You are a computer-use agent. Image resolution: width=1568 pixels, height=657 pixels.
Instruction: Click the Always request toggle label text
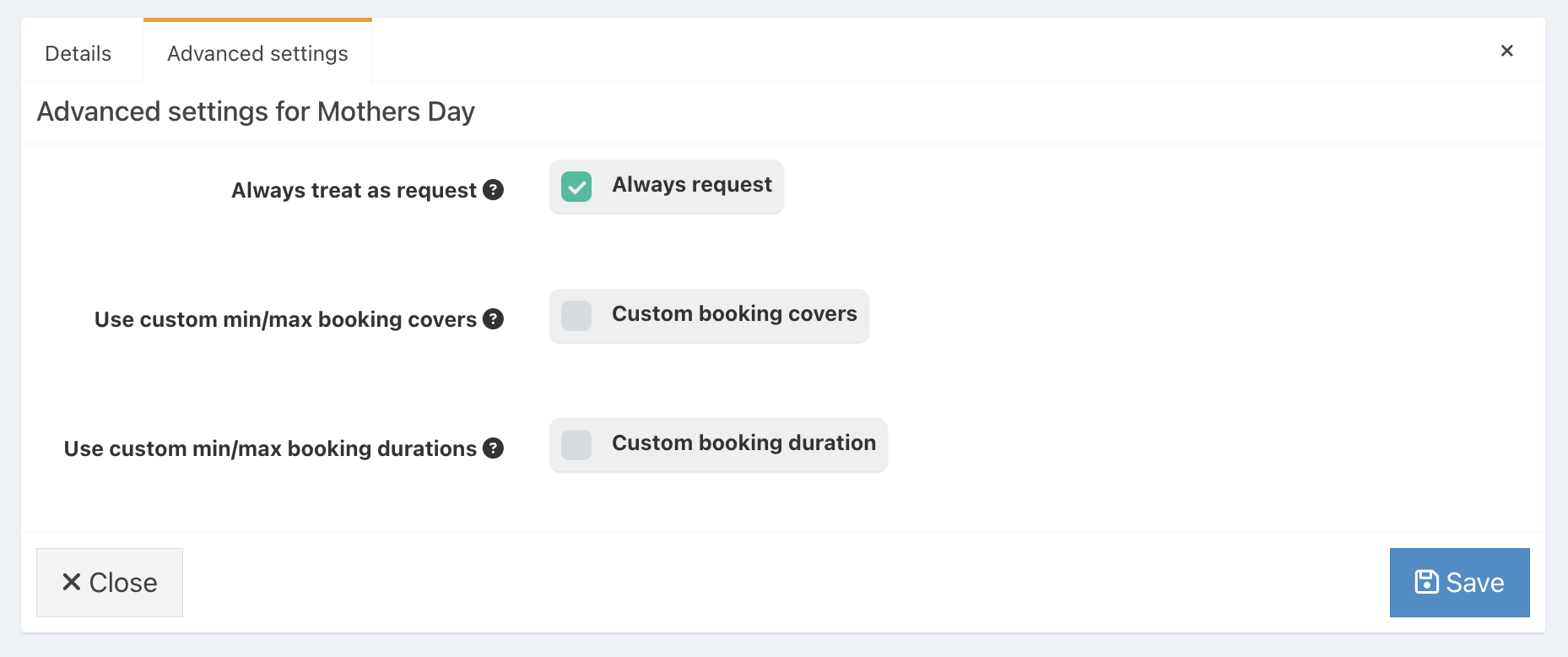click(x=690, y=184)
